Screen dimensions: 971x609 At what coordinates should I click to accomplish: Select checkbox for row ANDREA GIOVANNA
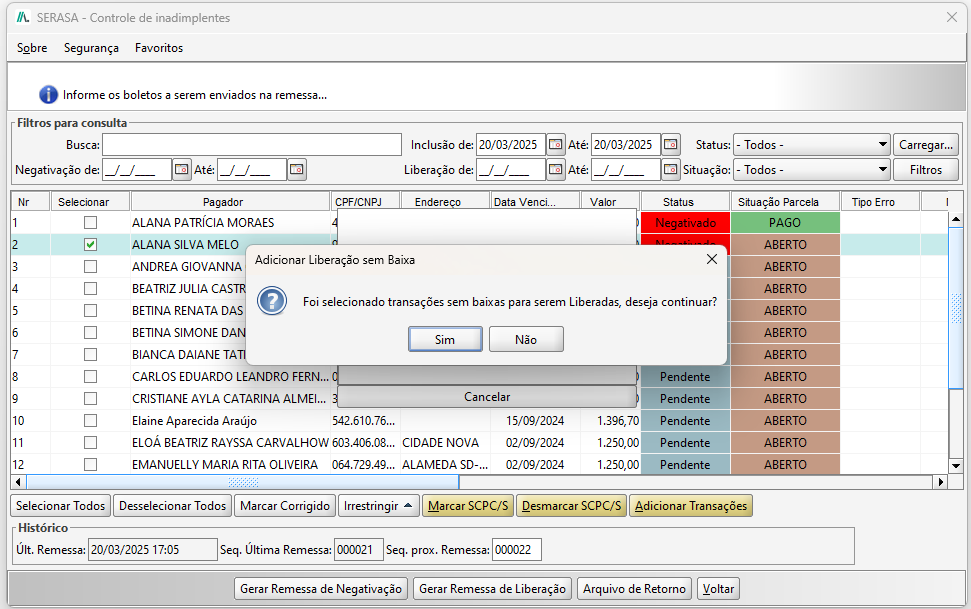(x=90, y=266)
